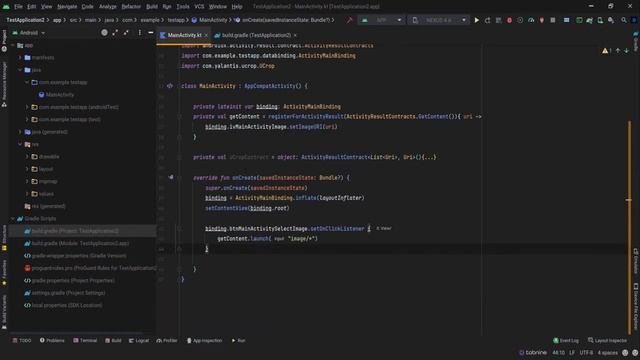The width and height of the screenshot is (640, 360).
Task: Click the Apply Changes and Restart Activity icon
Action: click(487, 20)
